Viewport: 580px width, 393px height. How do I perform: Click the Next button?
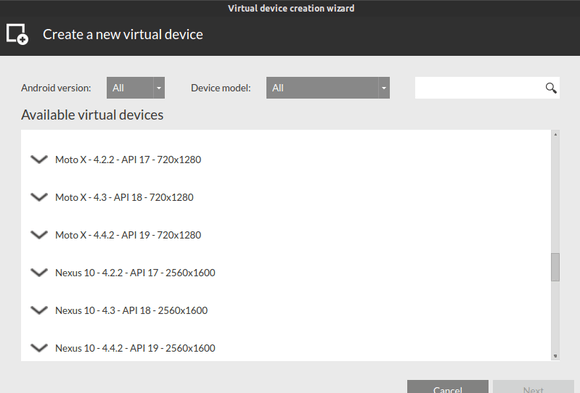(533, 387)
